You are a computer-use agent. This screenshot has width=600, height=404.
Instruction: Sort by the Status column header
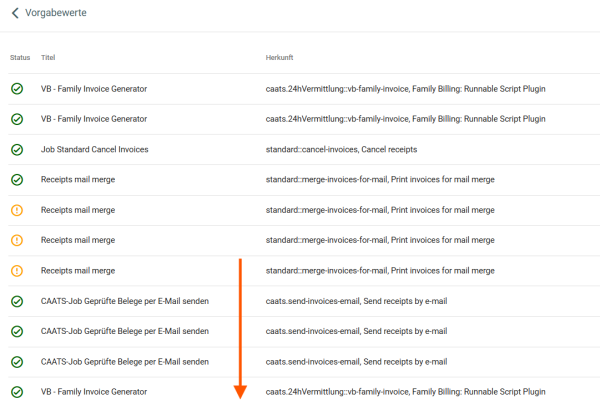coord(20,58)
